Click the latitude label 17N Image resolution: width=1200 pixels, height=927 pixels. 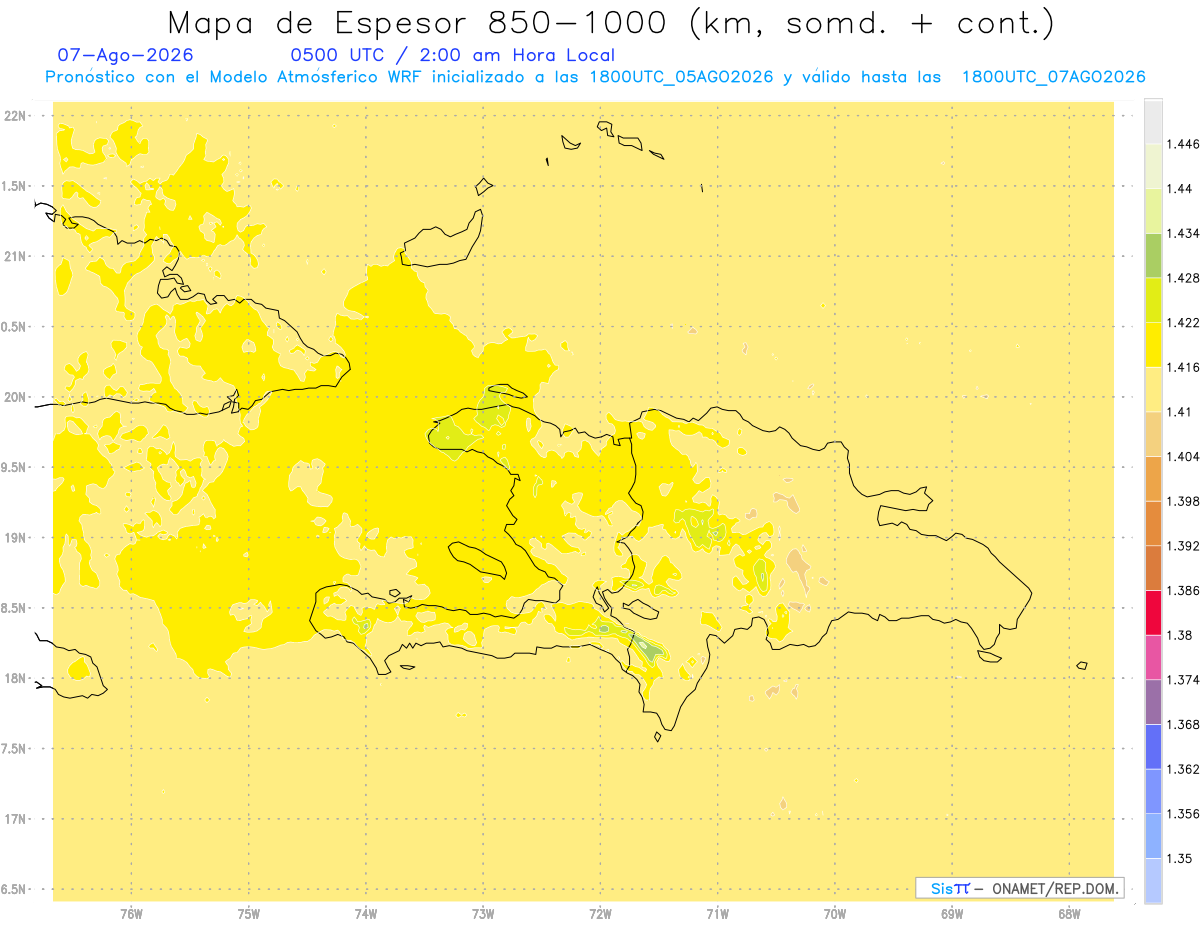coord(16,819)
